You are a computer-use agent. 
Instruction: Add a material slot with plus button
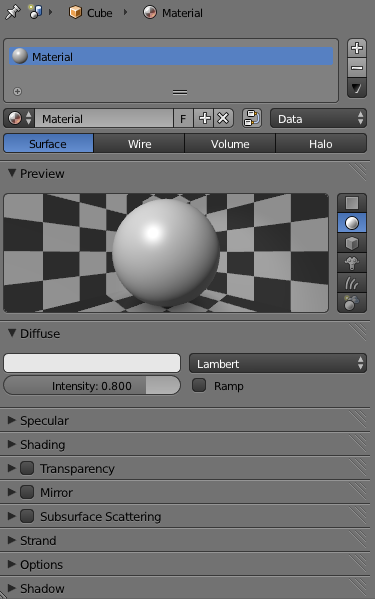357,48
